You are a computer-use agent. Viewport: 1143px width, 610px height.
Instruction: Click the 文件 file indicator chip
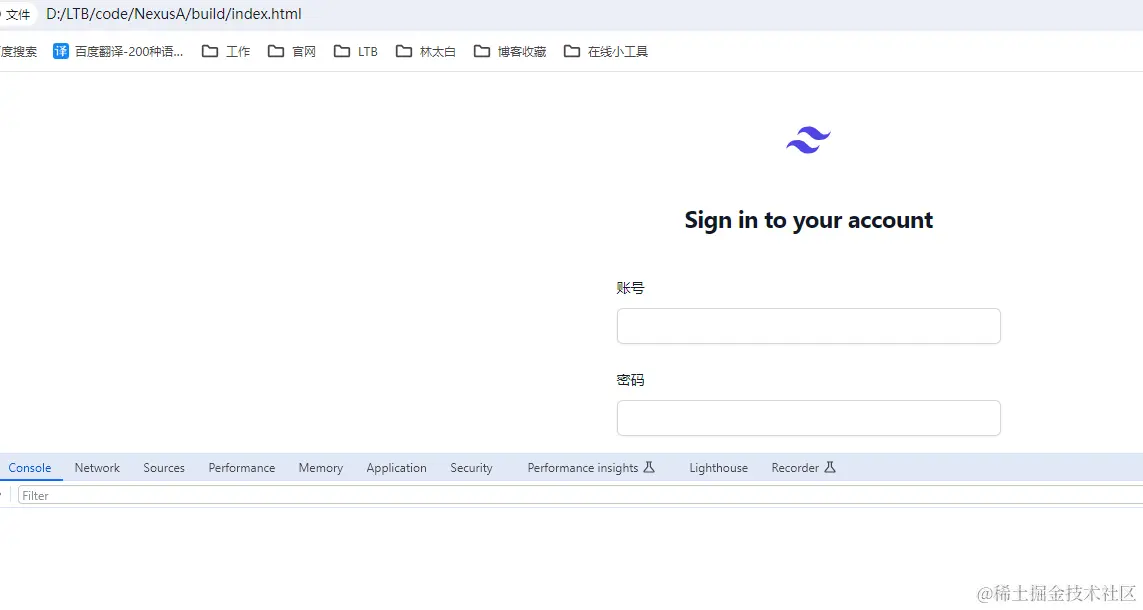(17, 14)
